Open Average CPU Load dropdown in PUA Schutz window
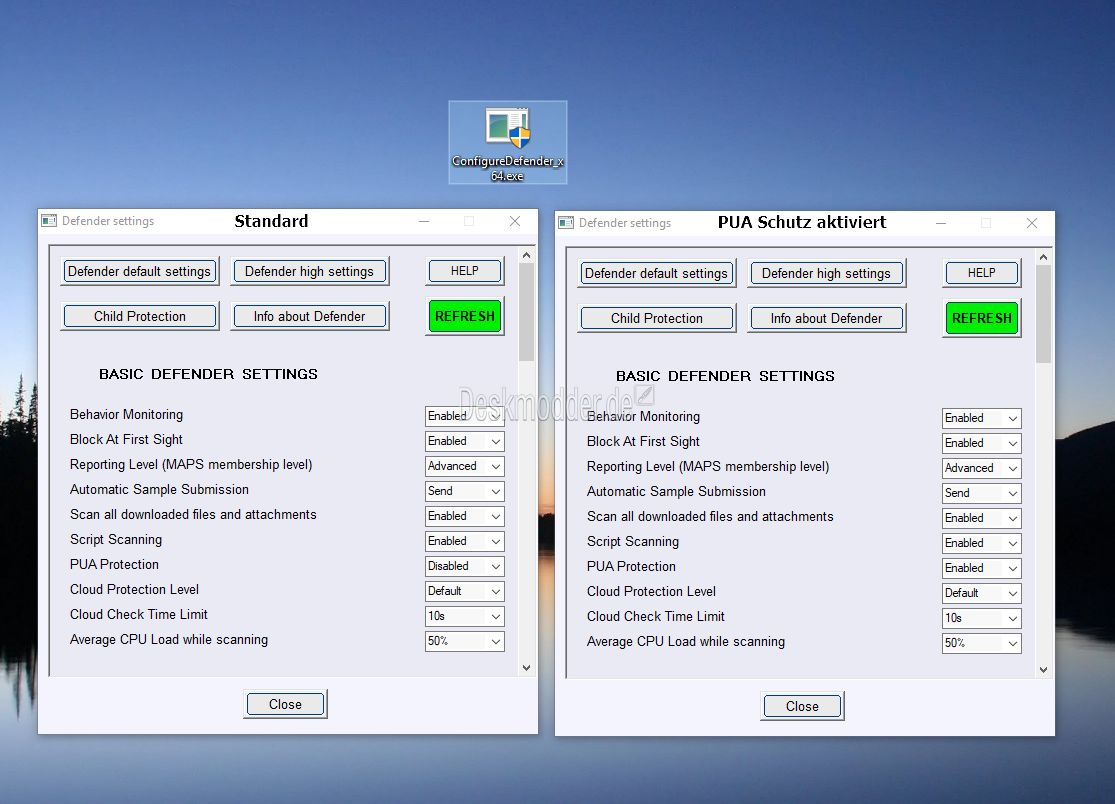Screen dimensions: 1115x804 click(981, 643)
